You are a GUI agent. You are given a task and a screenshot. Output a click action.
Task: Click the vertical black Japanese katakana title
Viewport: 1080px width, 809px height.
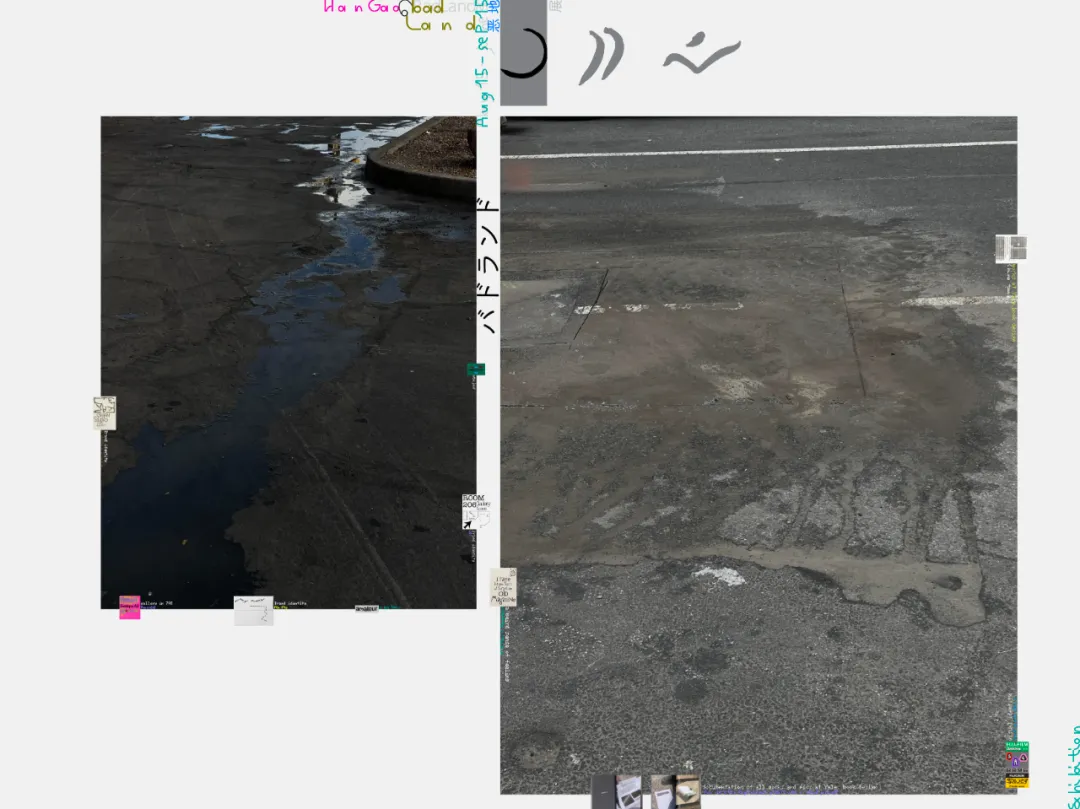[x=488, y=266]
